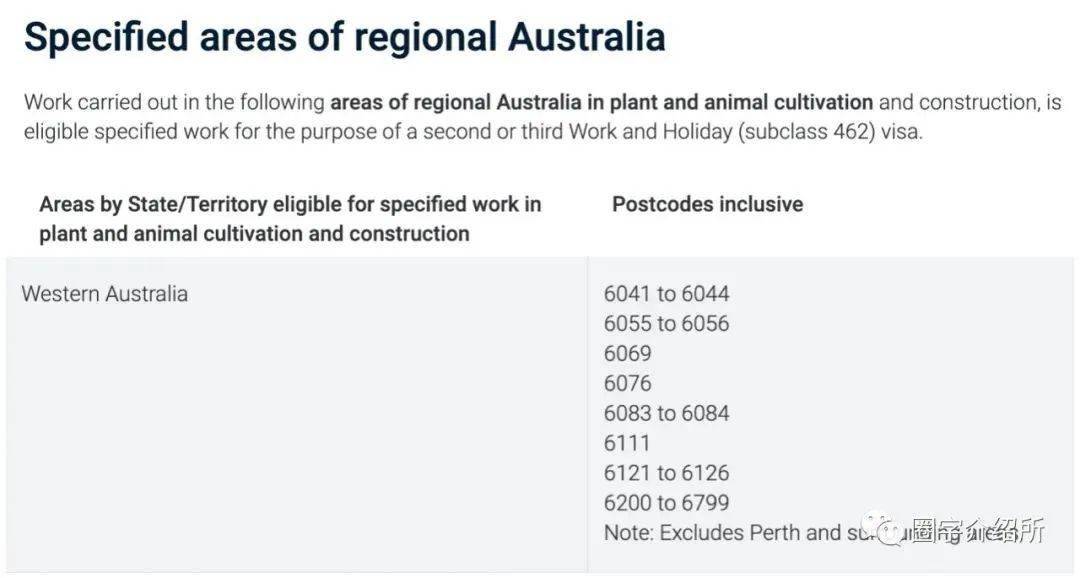Click "plant and animal cultivation and construction" header line

[x=254, y=234]
